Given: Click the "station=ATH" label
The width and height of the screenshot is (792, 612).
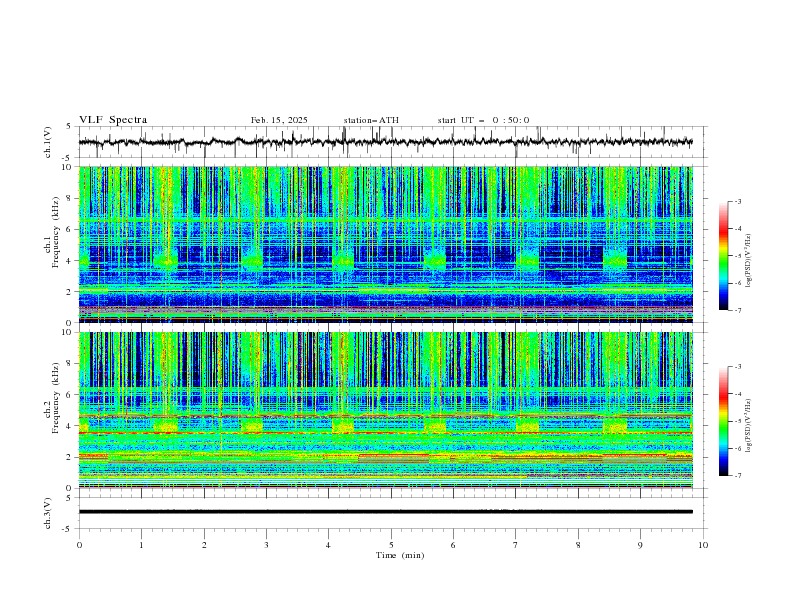Looking at the screenshot, I should click(371, 120).
